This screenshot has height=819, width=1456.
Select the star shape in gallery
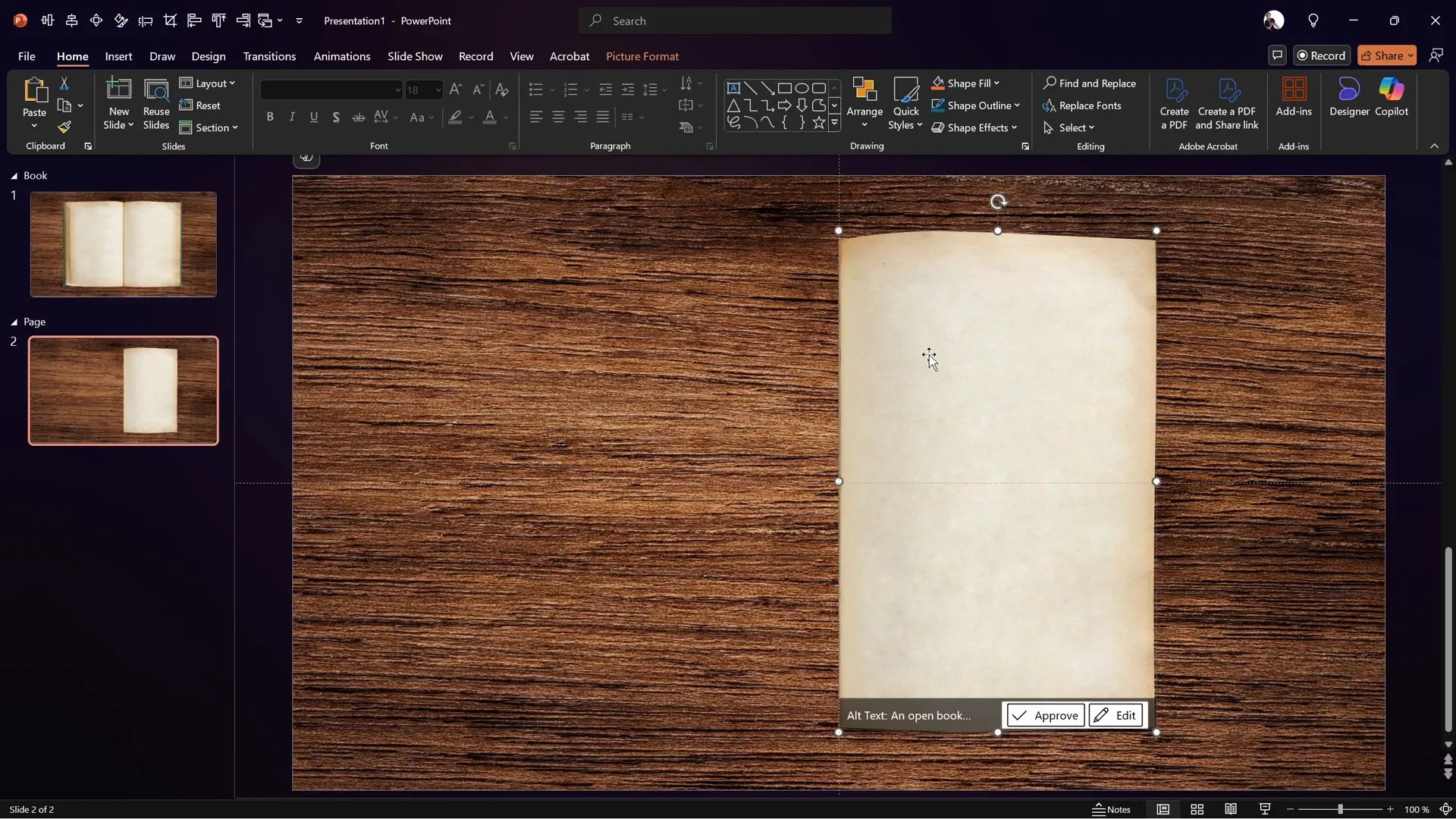819,122
